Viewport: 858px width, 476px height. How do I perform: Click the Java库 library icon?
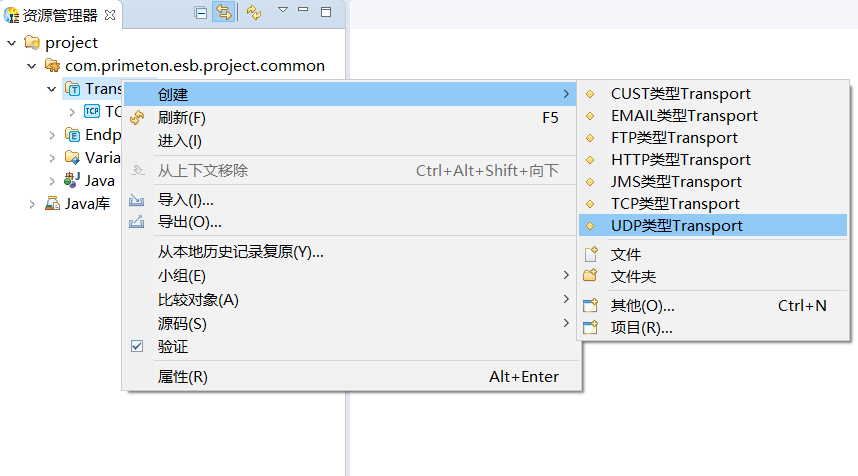(x=53, y=203)
